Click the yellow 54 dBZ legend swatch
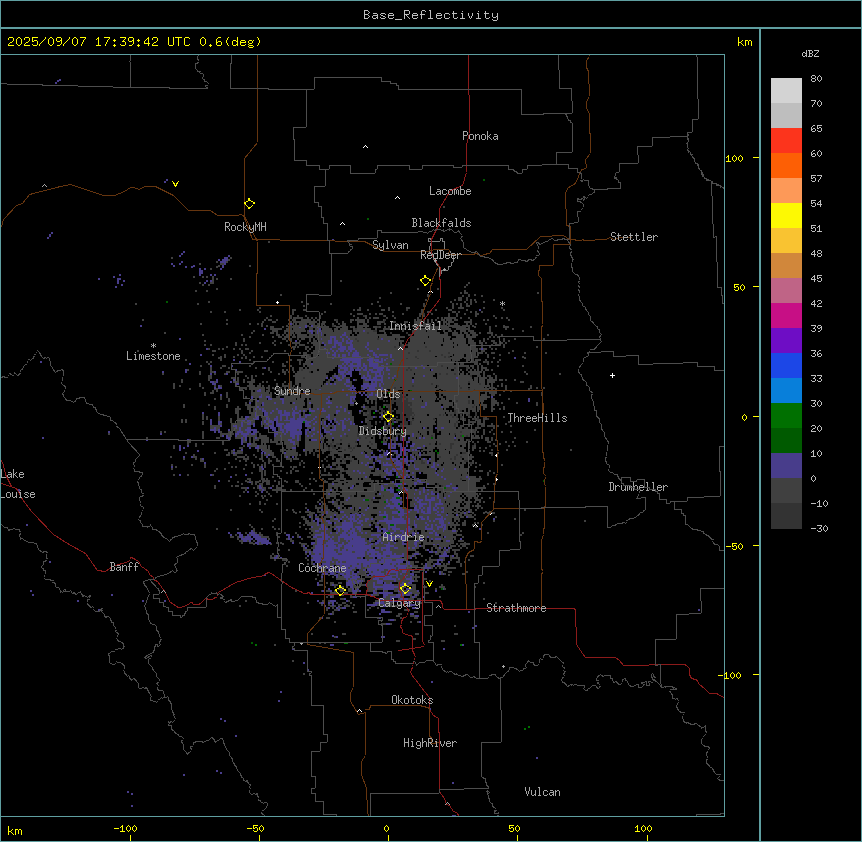The image size is (862, 842). click(786, 215)
